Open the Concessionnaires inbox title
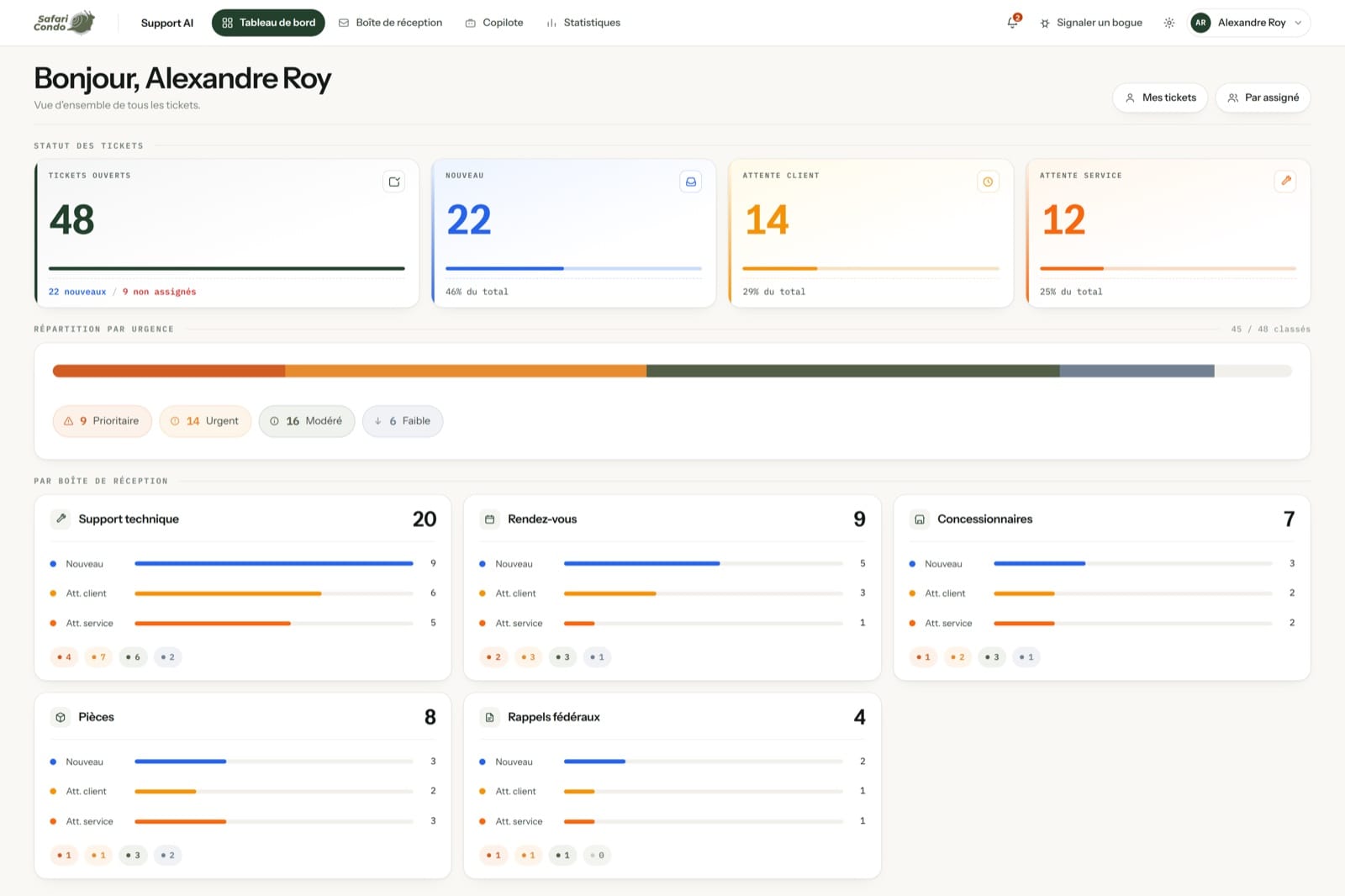 point(984,519)
